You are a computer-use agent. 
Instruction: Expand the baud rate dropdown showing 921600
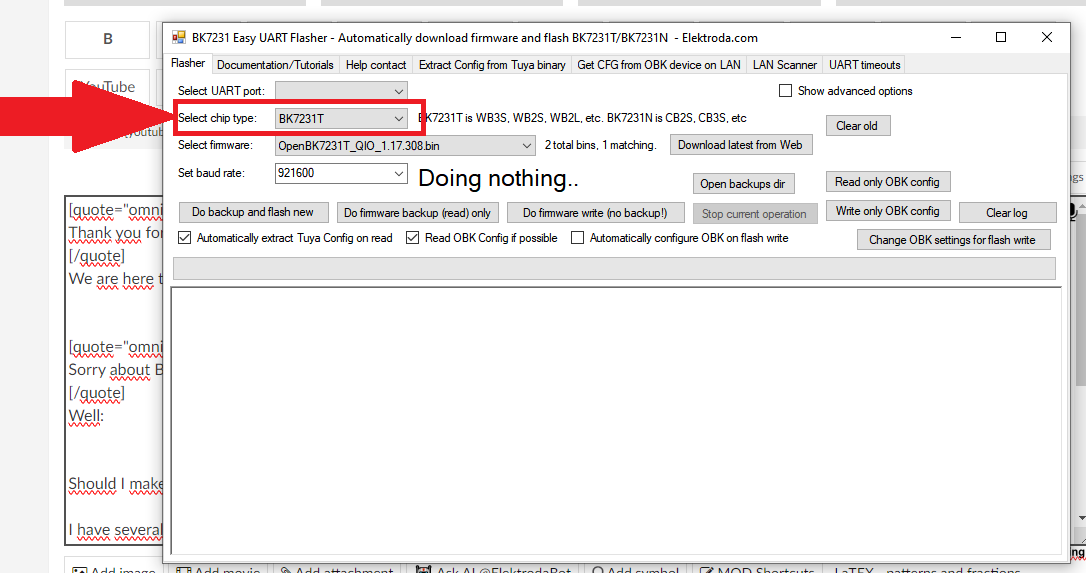point(341,173)
